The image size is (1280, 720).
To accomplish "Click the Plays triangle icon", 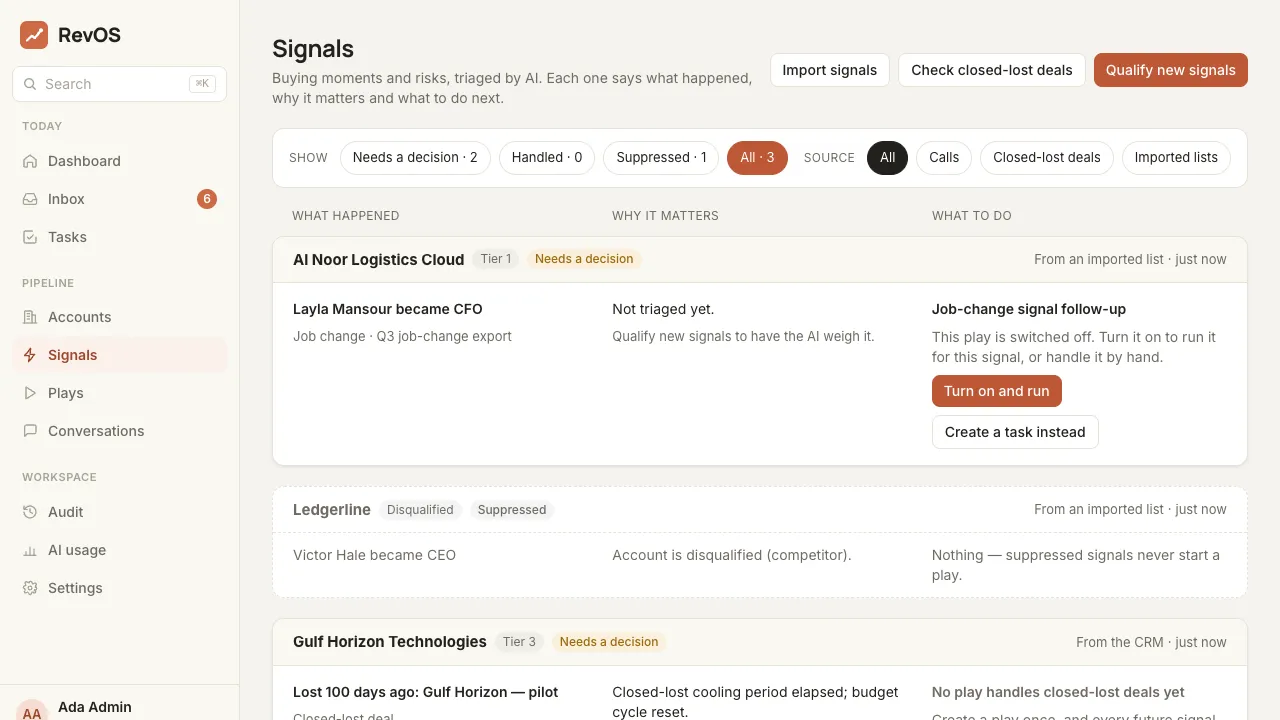I will pyautogui.click(x=30, y=393).
